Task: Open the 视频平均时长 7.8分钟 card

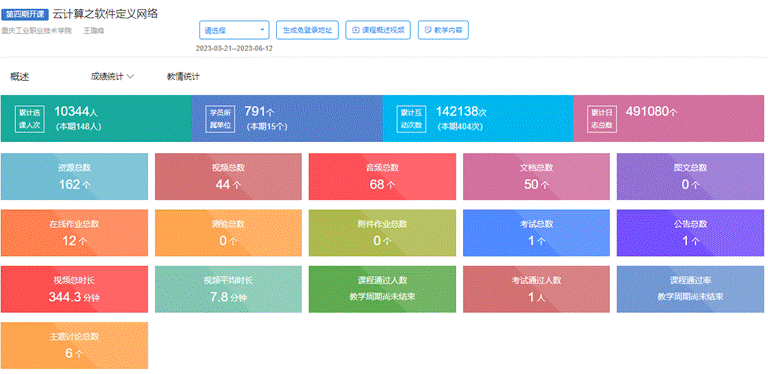Action: 228,289
